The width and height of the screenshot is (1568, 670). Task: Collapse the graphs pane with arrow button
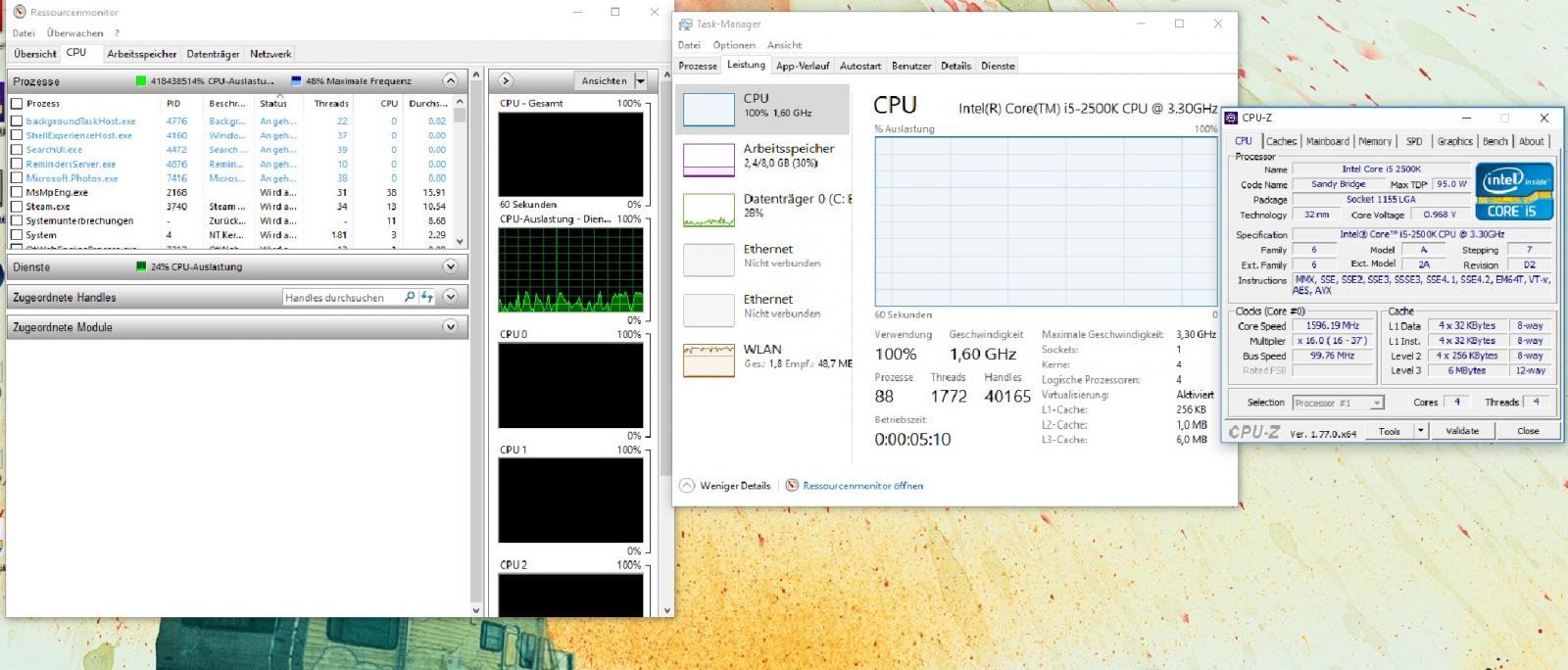click(505, 80)
